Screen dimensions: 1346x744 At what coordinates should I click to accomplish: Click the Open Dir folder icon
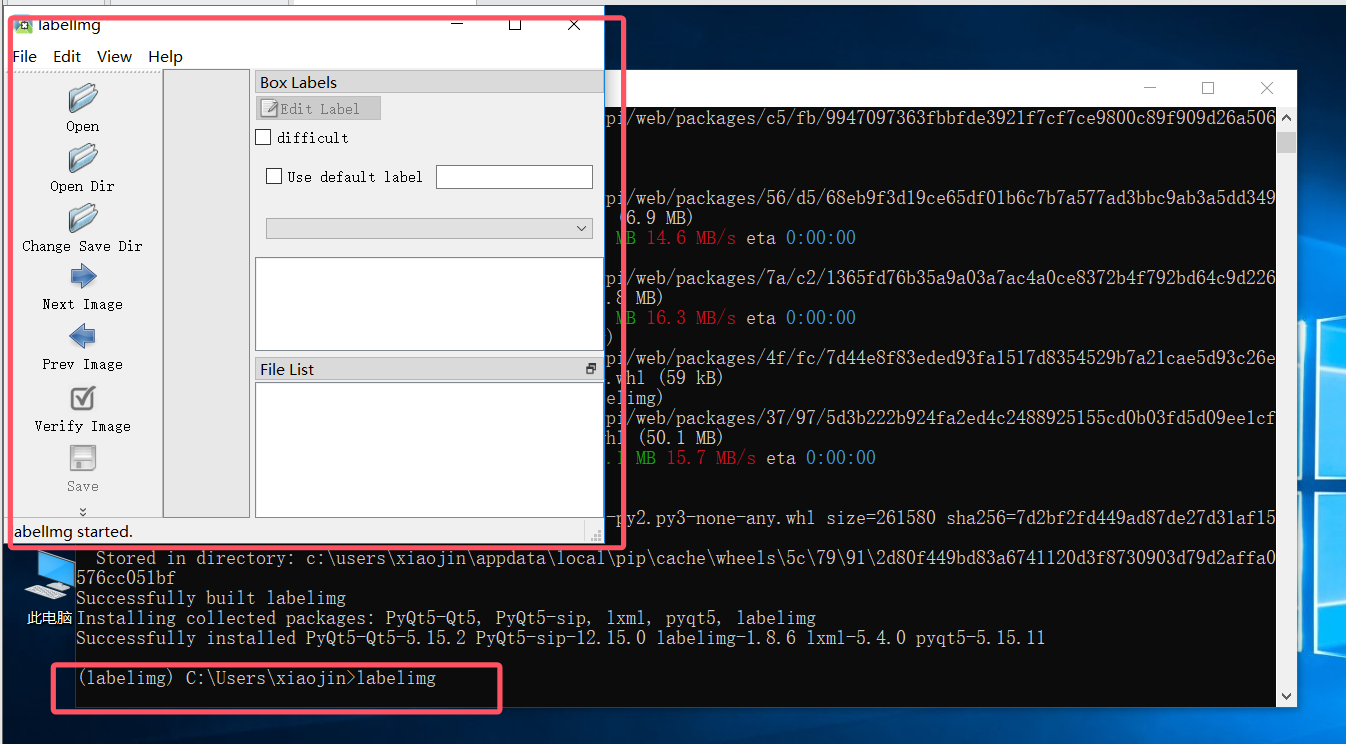pos(82,158)
